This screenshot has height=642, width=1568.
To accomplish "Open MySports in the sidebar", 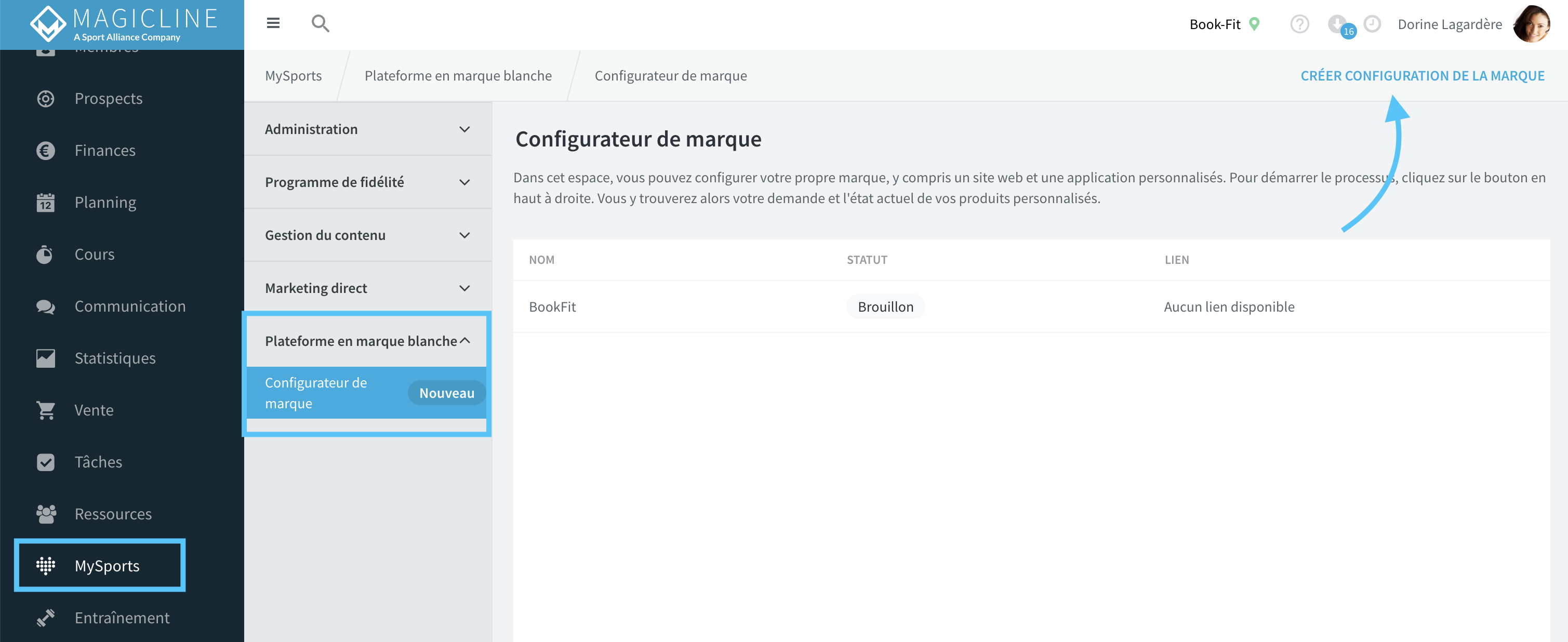I will 100,565.
